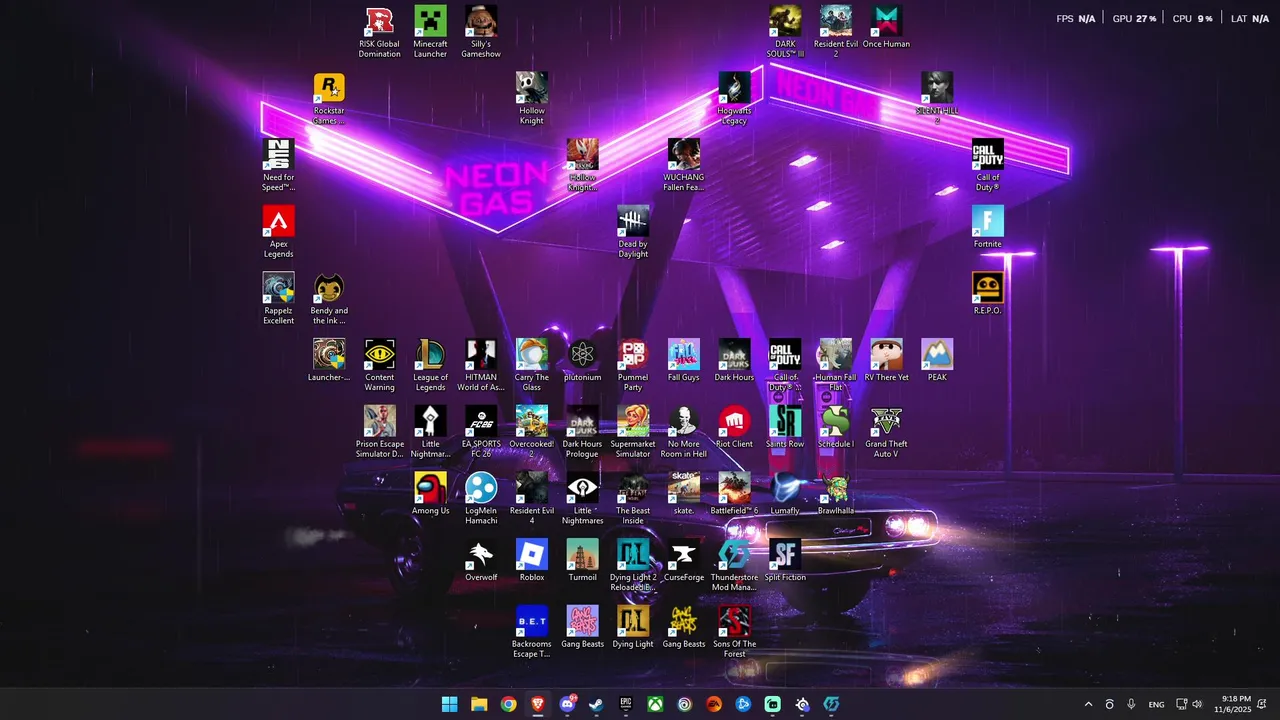
Task: Click Bendy and the Ink shortcut
Action: click(329, 298)
